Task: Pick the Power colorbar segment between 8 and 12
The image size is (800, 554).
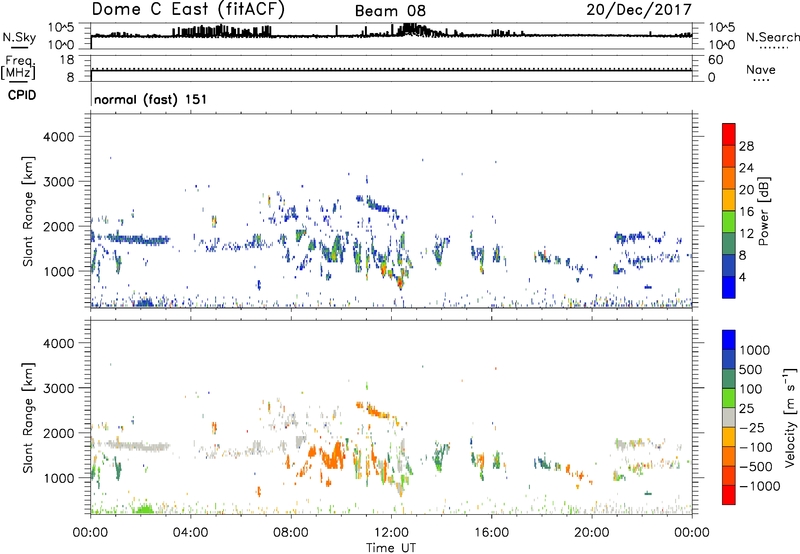Action: pos(729,243)
